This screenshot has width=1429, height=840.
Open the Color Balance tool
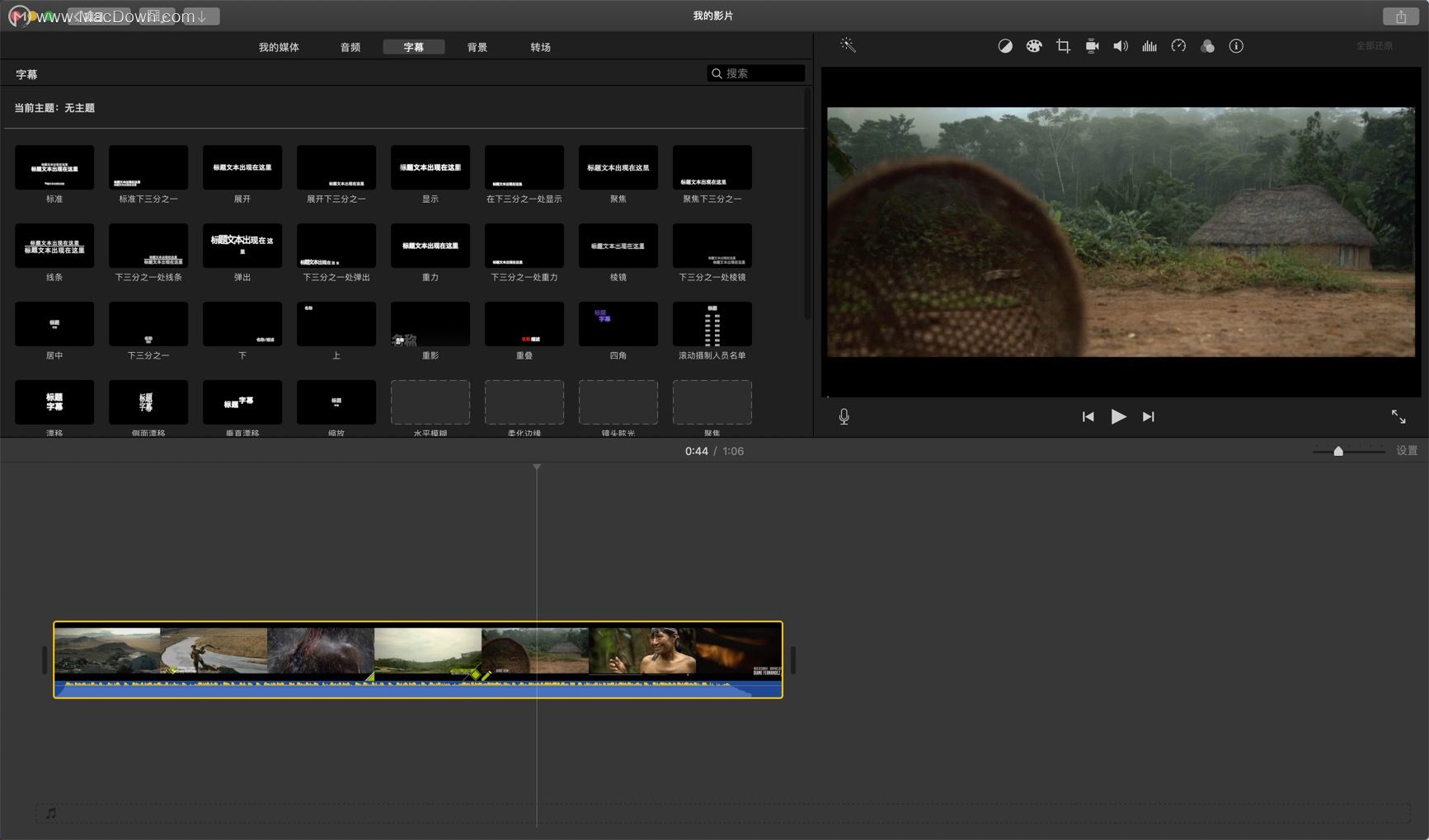click(1005, 45)
